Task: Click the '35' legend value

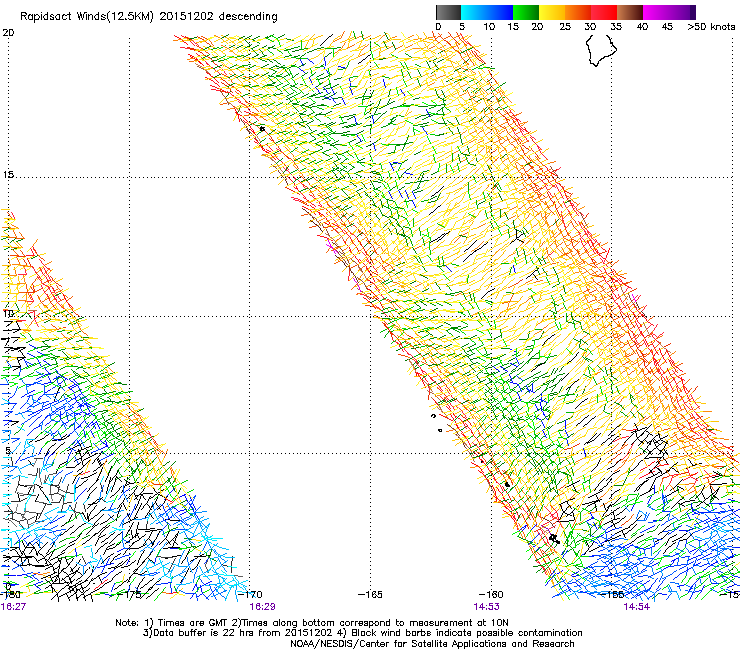Action: [x=616, y=27]
